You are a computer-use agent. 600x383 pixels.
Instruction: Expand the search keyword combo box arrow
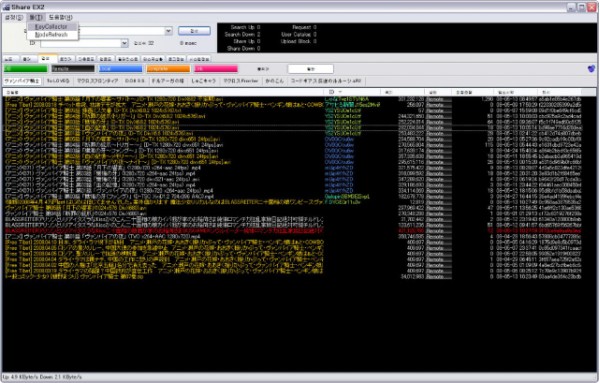[x=168, y=31]
